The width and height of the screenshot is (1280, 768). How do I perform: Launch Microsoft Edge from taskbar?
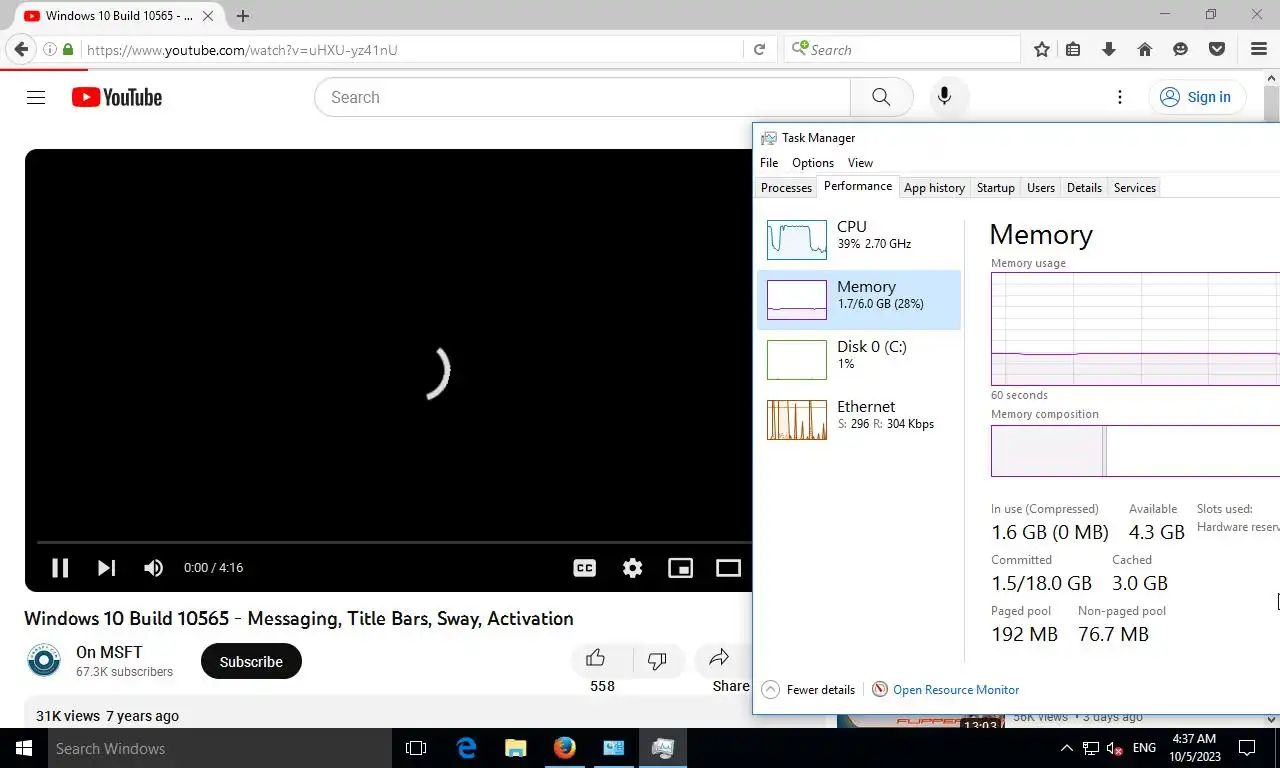(x=466, y=748)
